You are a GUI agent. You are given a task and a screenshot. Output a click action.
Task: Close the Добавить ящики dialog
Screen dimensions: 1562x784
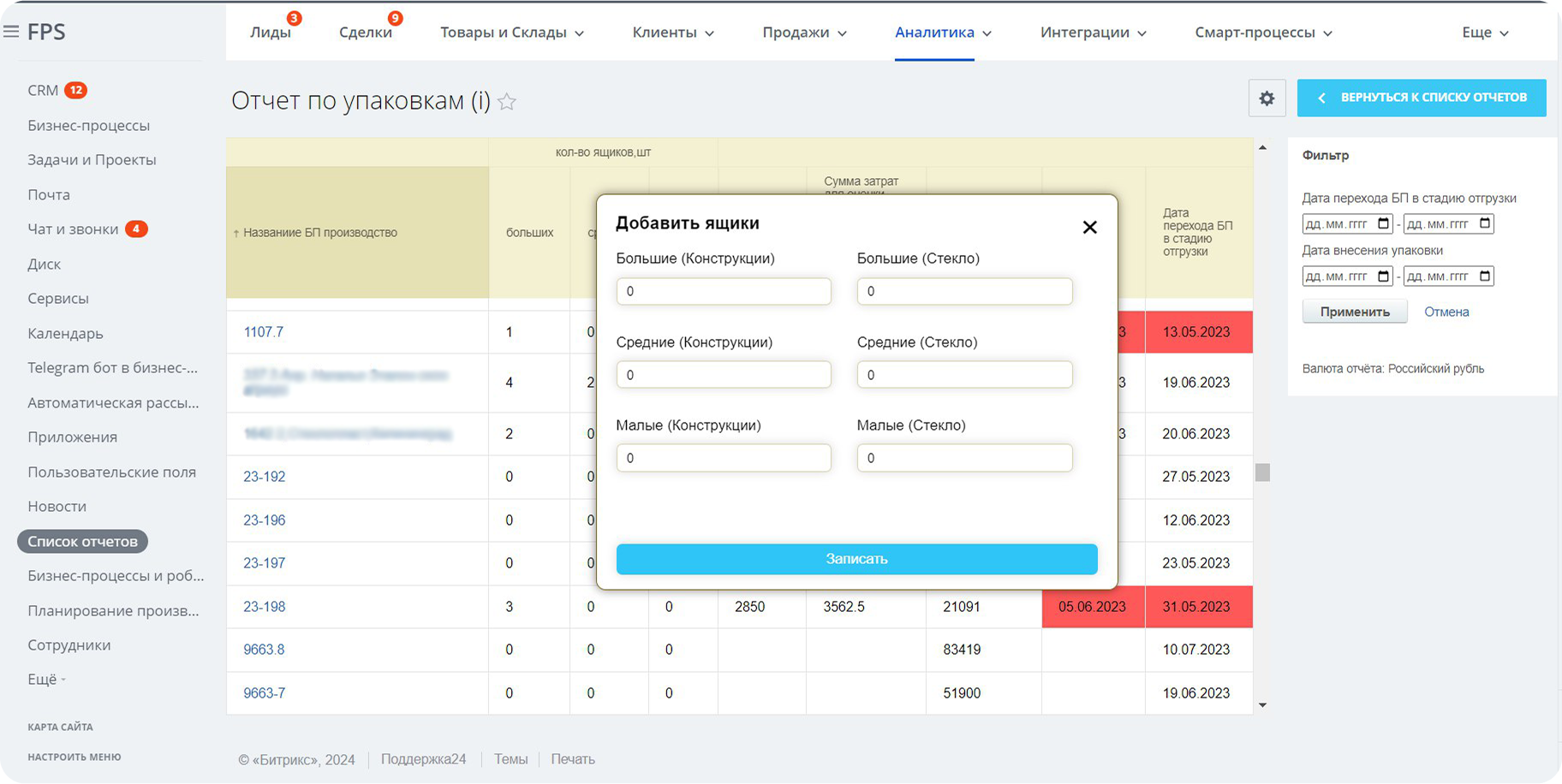tap(1089, 227)
